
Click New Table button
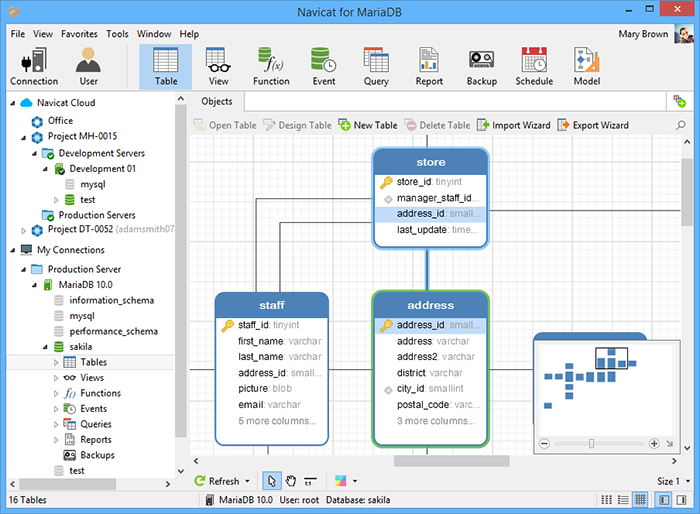pyautogui.click(x=368, y=125)
